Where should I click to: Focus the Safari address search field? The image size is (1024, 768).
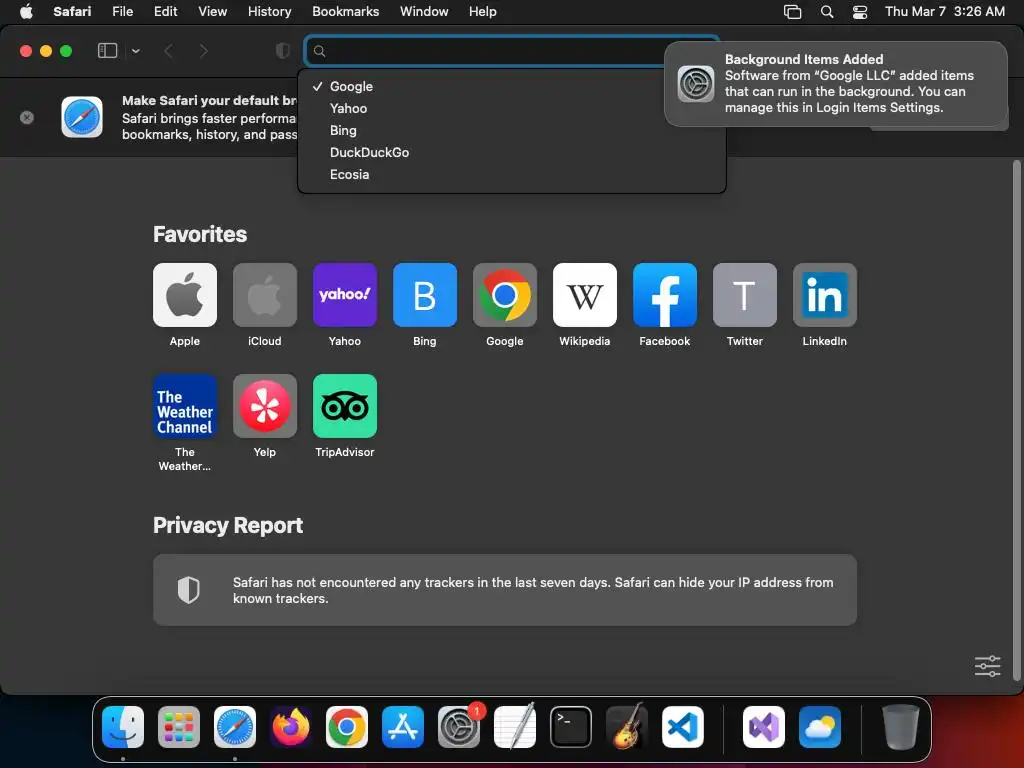click(x=511, y=51)
